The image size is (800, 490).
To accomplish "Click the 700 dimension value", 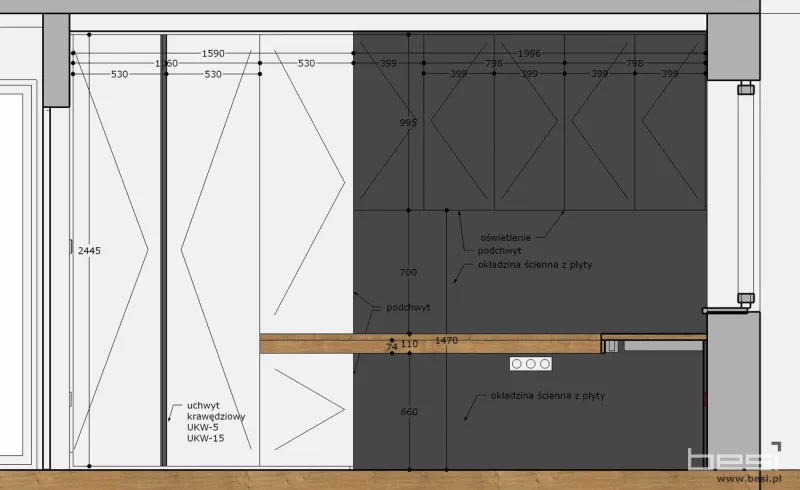I will pos(408,273).
